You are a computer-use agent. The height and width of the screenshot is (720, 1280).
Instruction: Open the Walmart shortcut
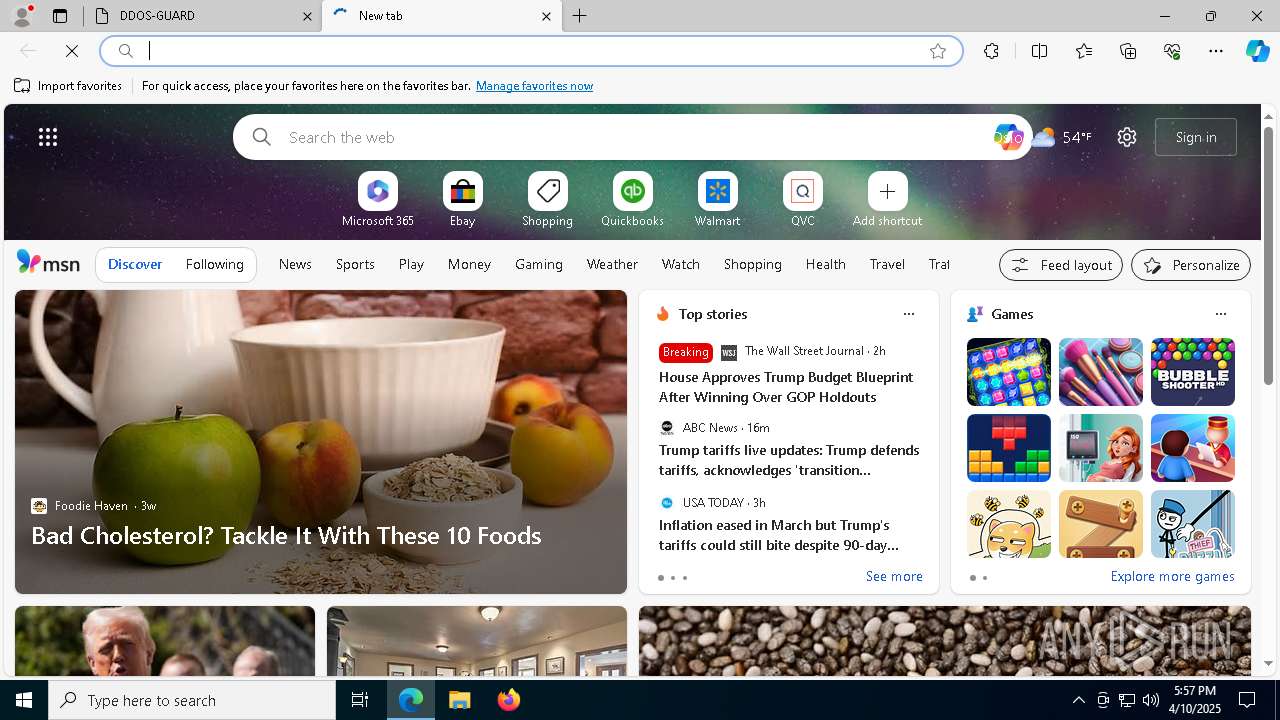(x=717, y=200)
